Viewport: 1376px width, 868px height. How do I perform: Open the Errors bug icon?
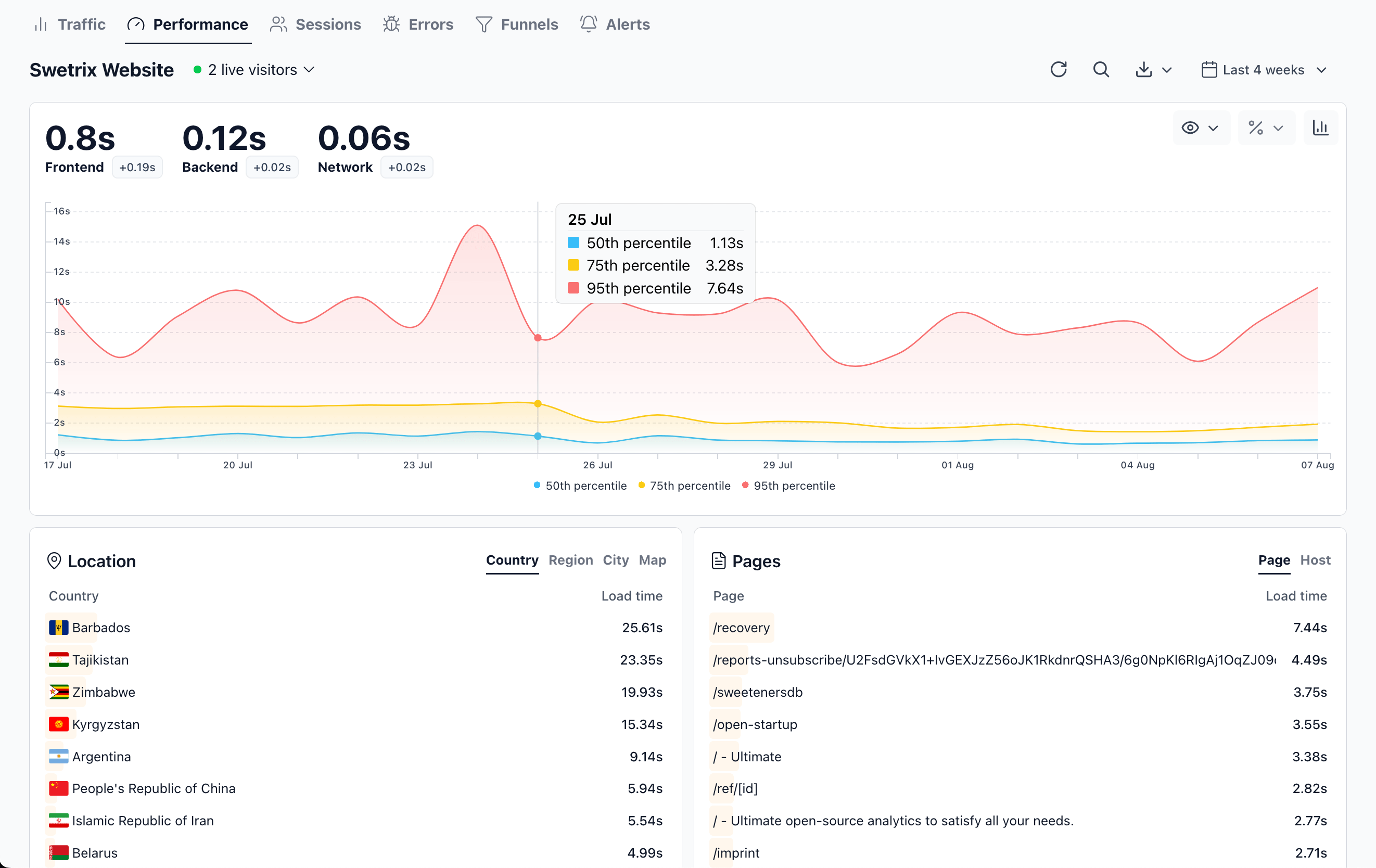(x=391, y=24)
